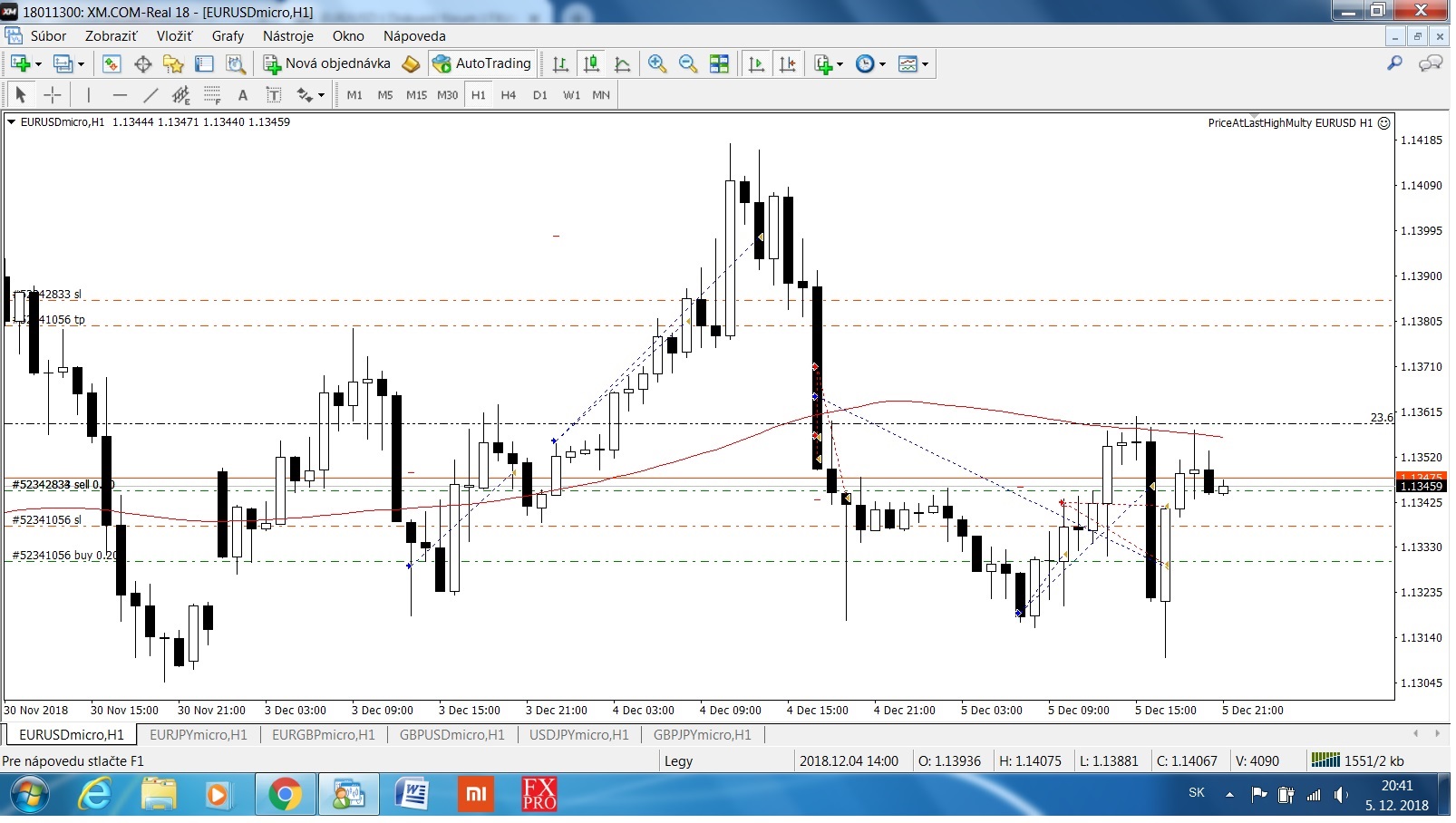
Task: Expand the indicators dropdown arrow
Action: [840, 64]
